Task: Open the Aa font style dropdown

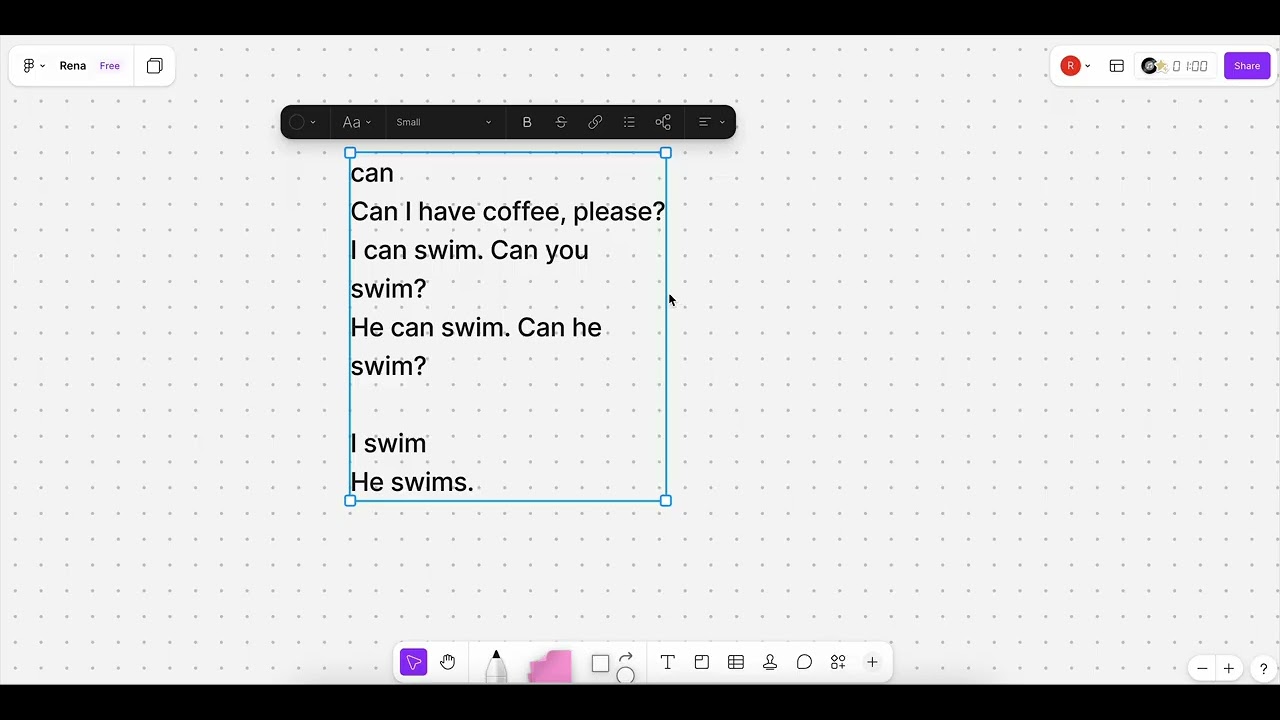Action: coord(357,122)
